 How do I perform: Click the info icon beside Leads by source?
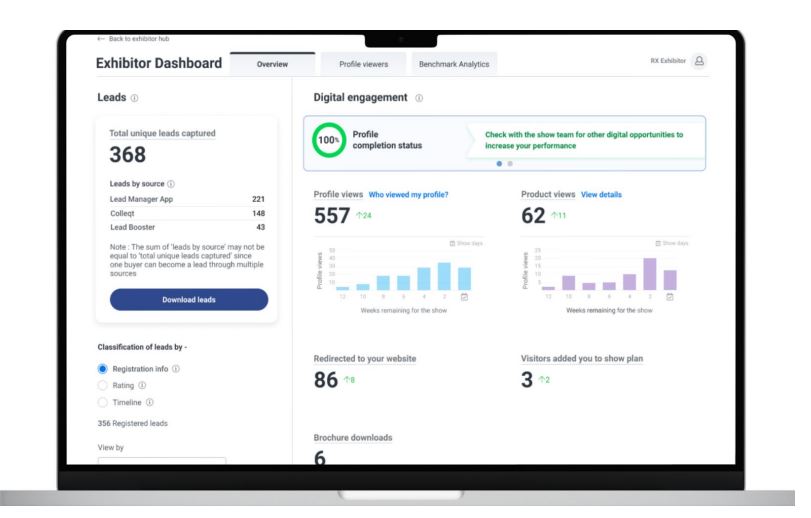coord(171,184)
